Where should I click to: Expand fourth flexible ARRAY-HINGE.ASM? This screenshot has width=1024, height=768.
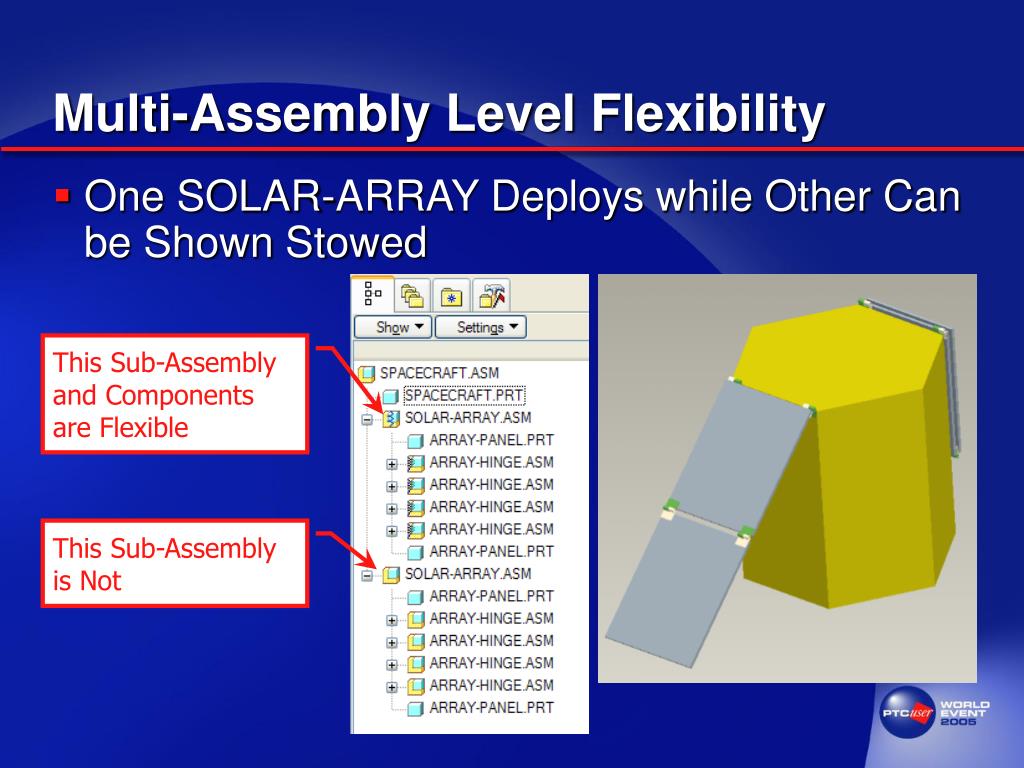(391, 531)
